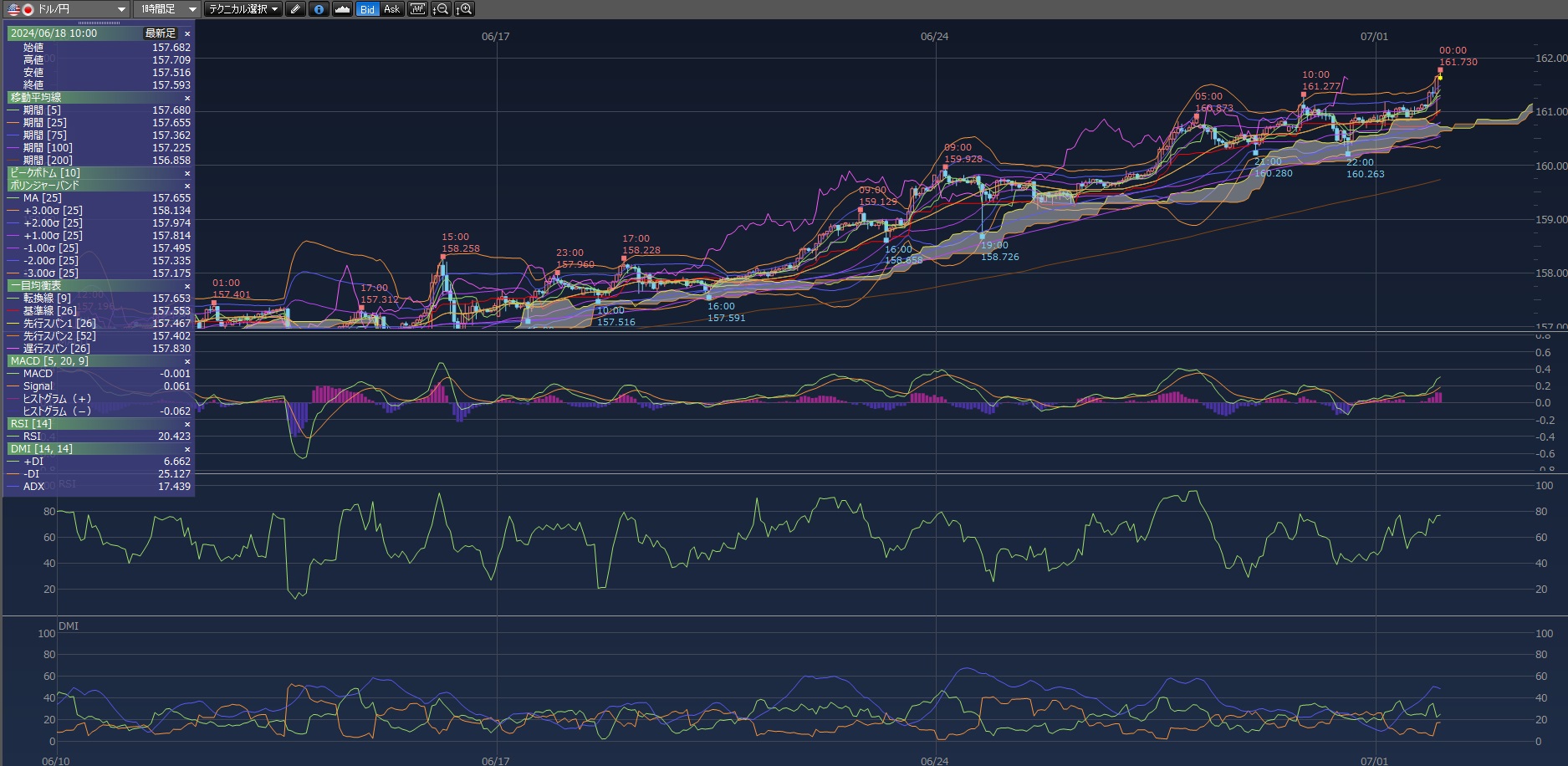Switch price display to Ask

pos(391,9)
